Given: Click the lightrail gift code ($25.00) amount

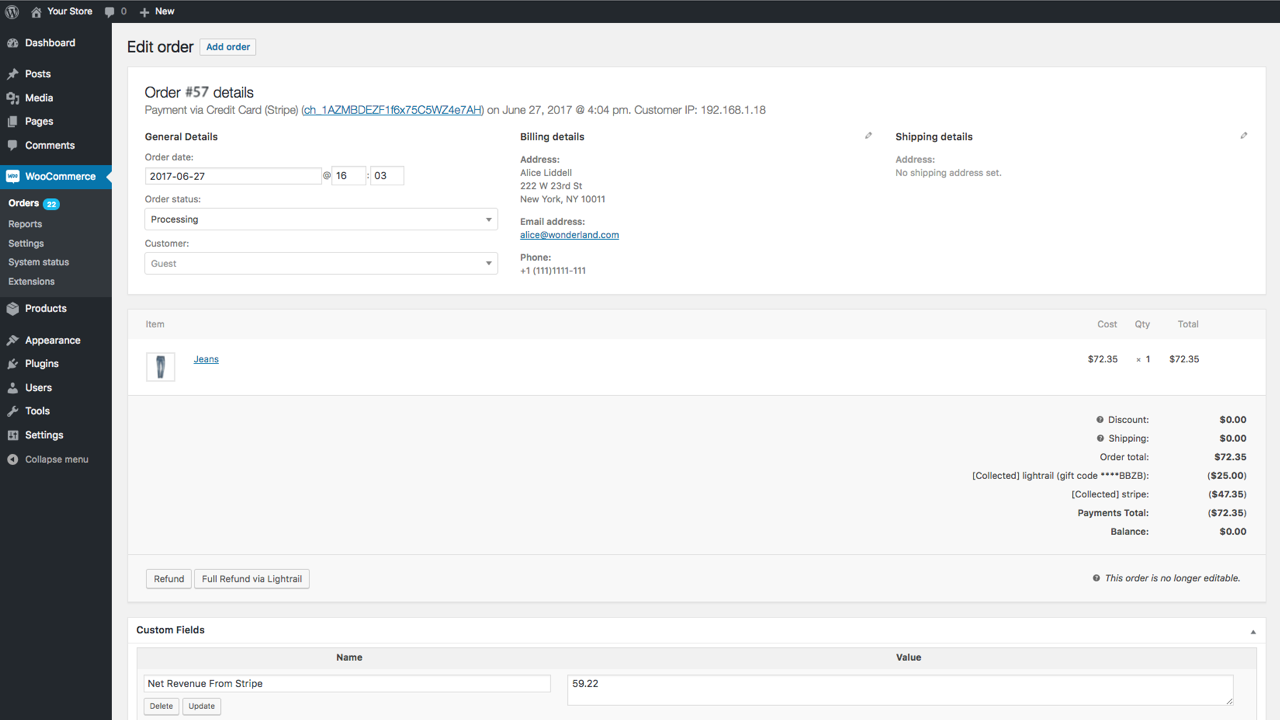Looking at the screenshot, I should pyautogui.click(x=1226, y=476).
